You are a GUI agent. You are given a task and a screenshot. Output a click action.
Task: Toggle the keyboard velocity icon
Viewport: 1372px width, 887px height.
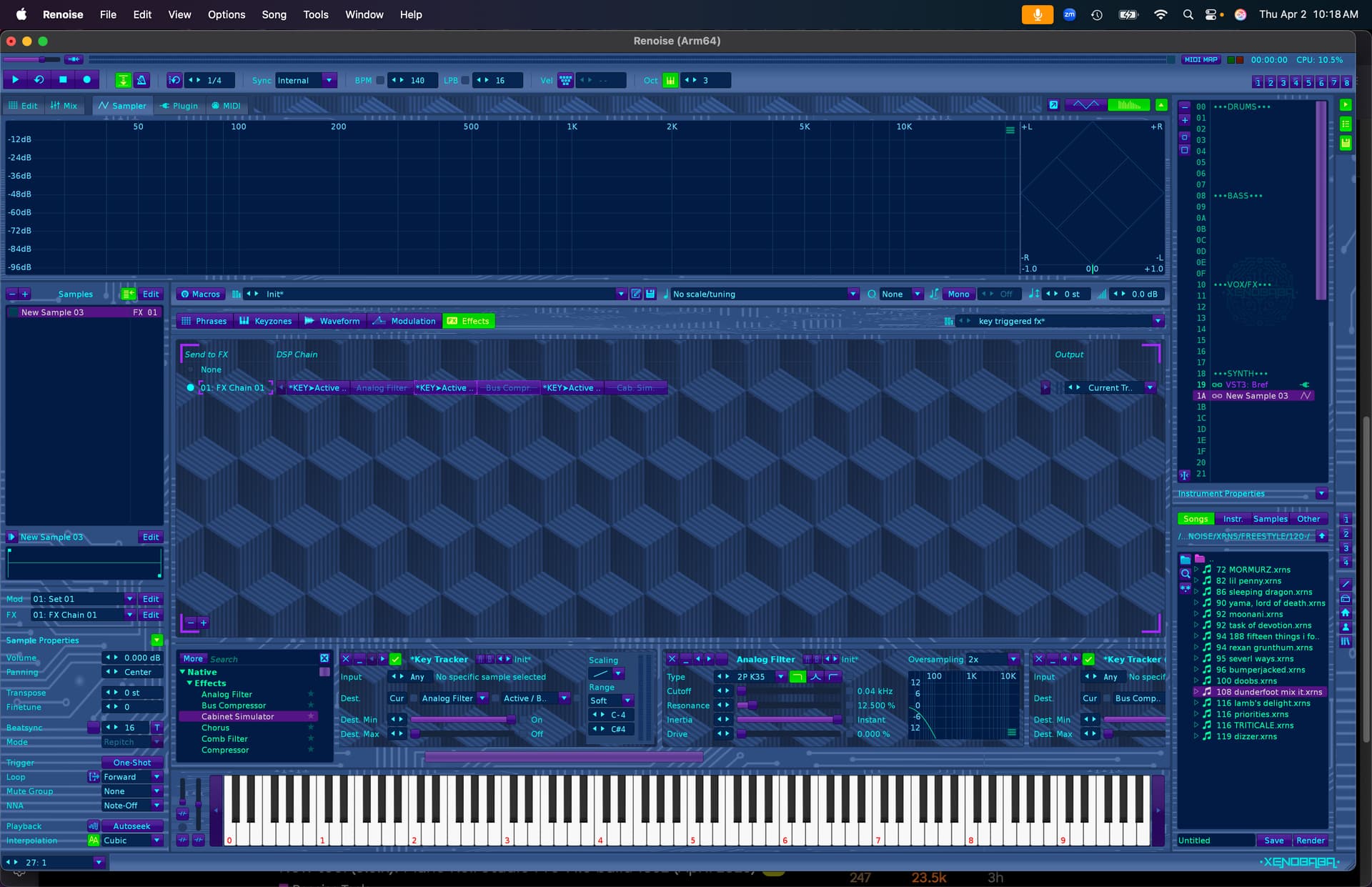coord(565,80)
